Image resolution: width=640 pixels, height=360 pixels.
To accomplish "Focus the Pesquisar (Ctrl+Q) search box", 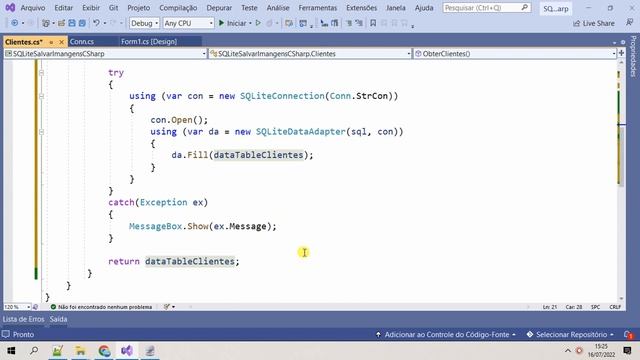I will click(487, 8).
